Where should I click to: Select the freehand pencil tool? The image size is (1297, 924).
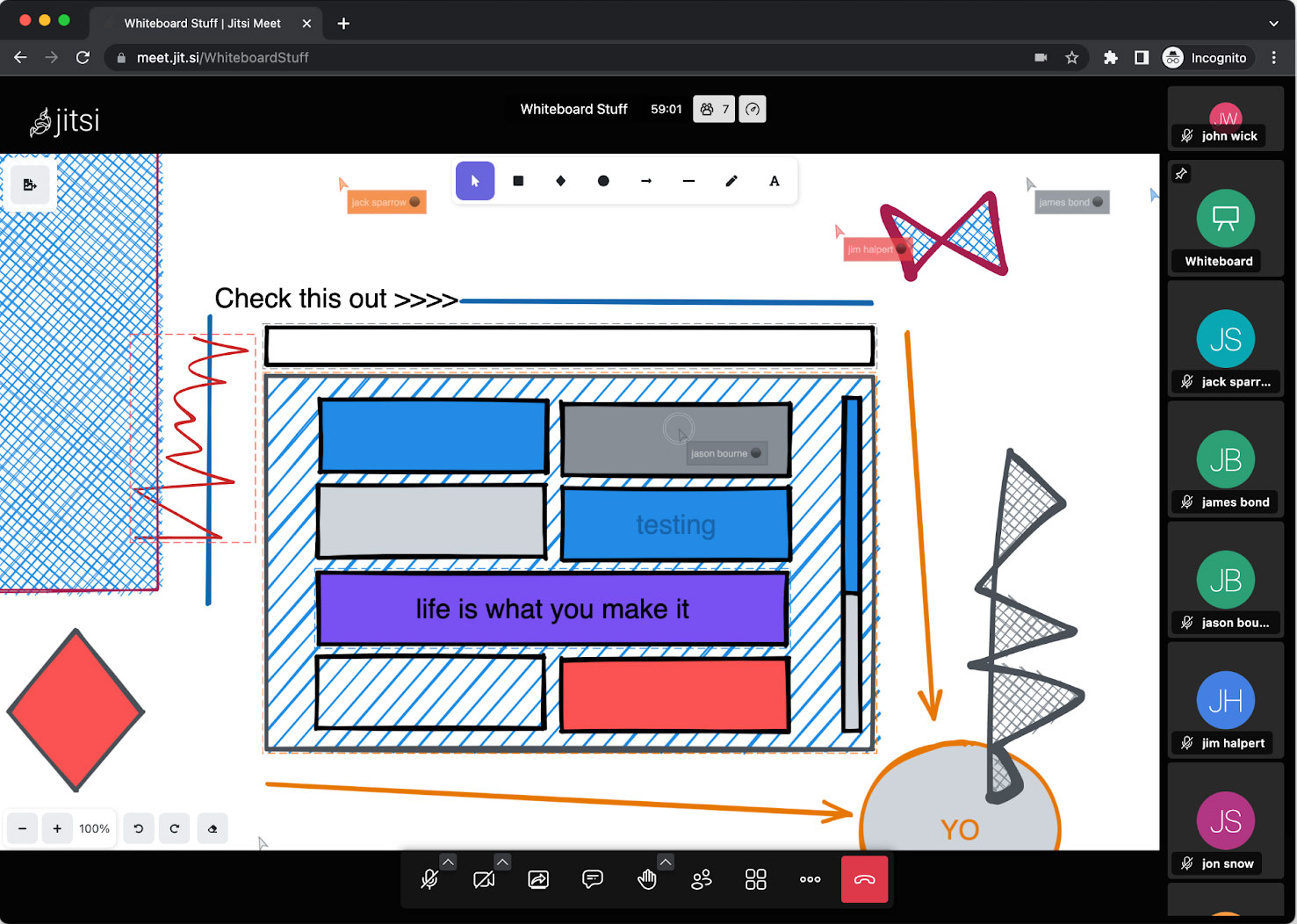pyautogui.click(x=731, y=181)
